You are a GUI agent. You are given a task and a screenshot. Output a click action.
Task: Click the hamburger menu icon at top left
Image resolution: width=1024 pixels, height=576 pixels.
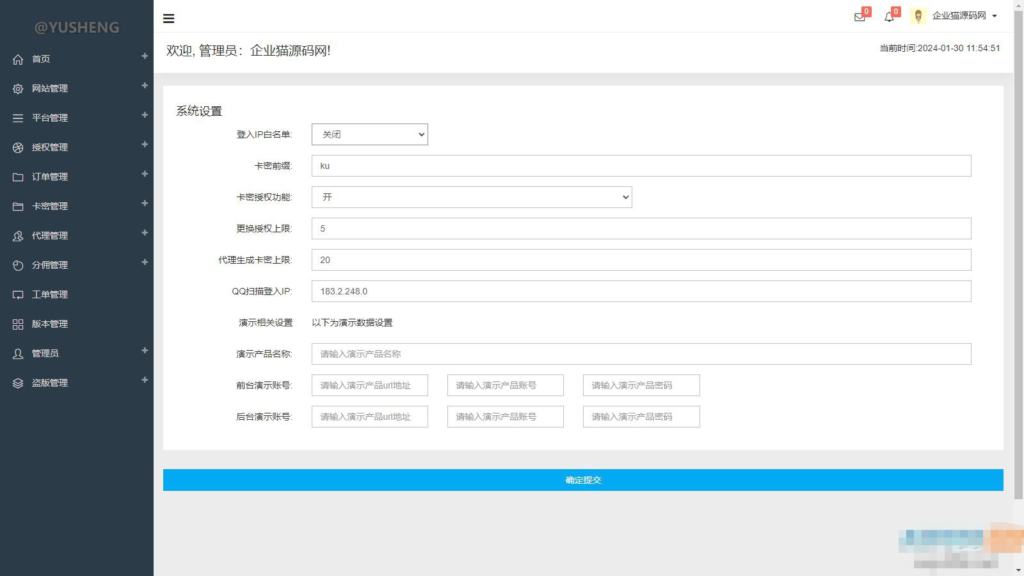tap(168, 18)
